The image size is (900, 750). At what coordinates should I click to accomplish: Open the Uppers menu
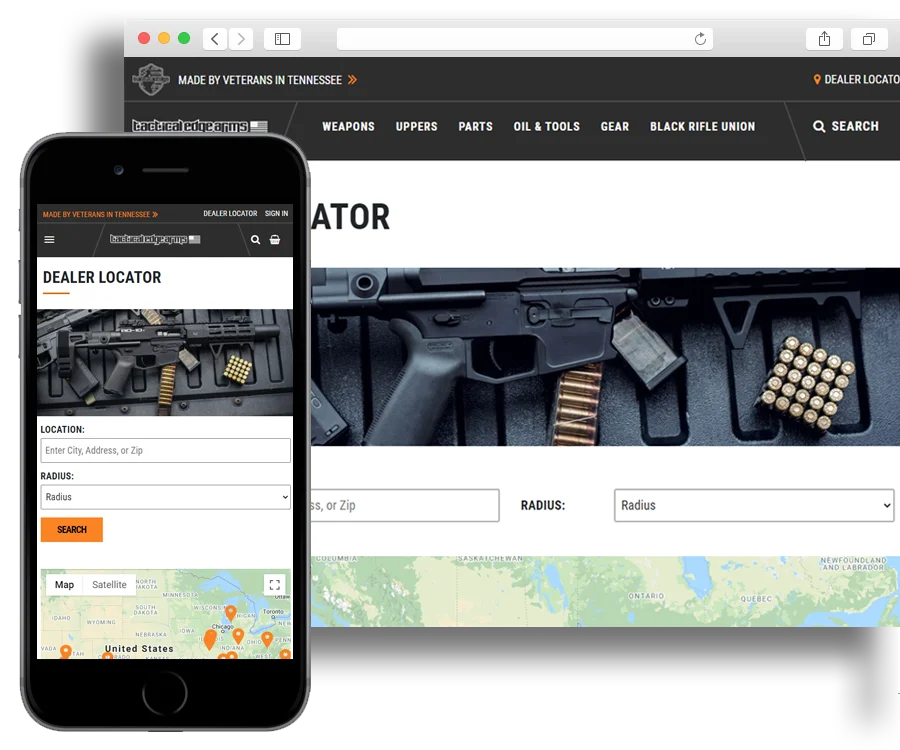[417, 126]
